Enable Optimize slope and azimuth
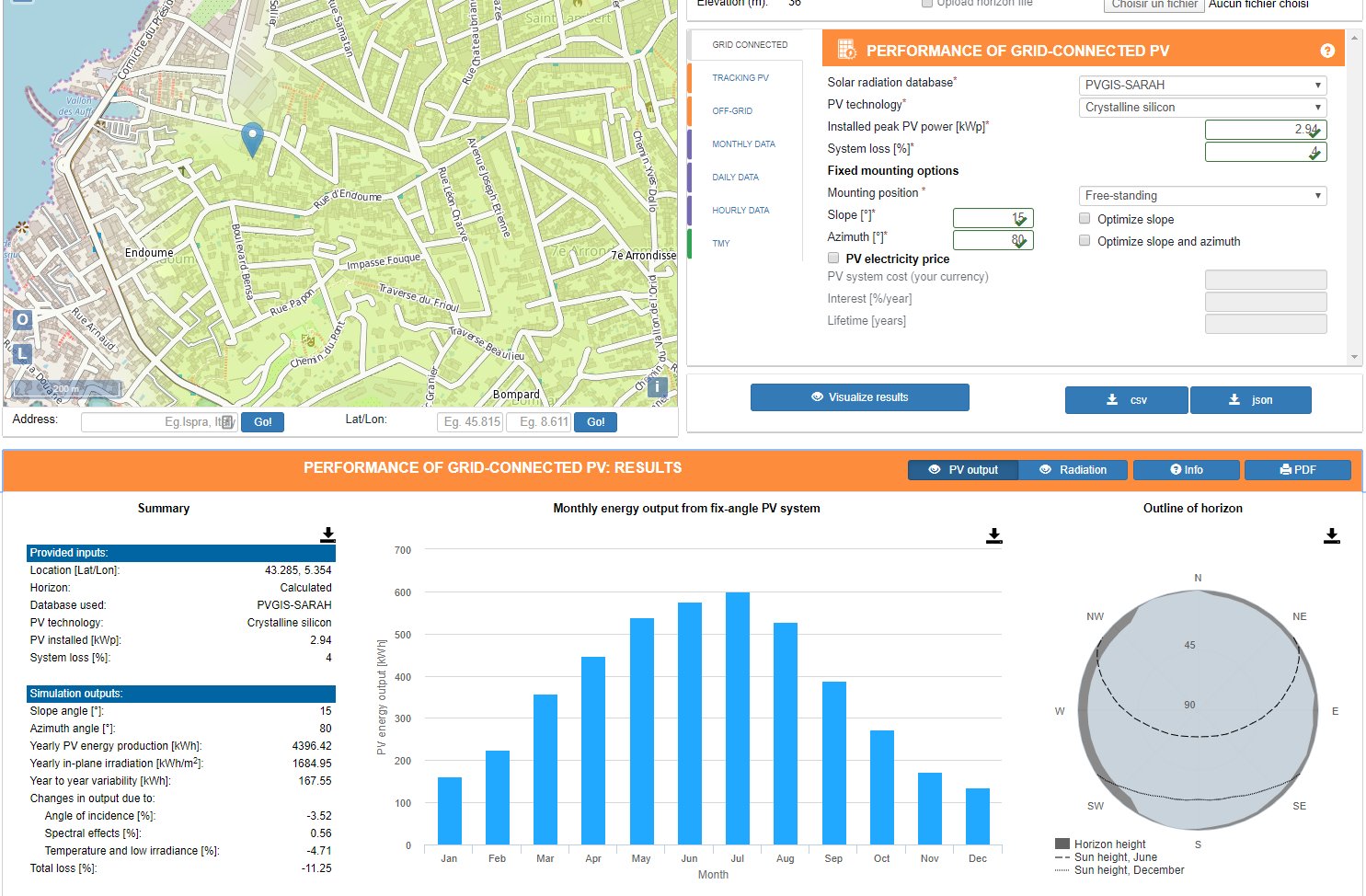This screenshot has height=896, width=1366. pyautogui.click(x=1085, y=241)
